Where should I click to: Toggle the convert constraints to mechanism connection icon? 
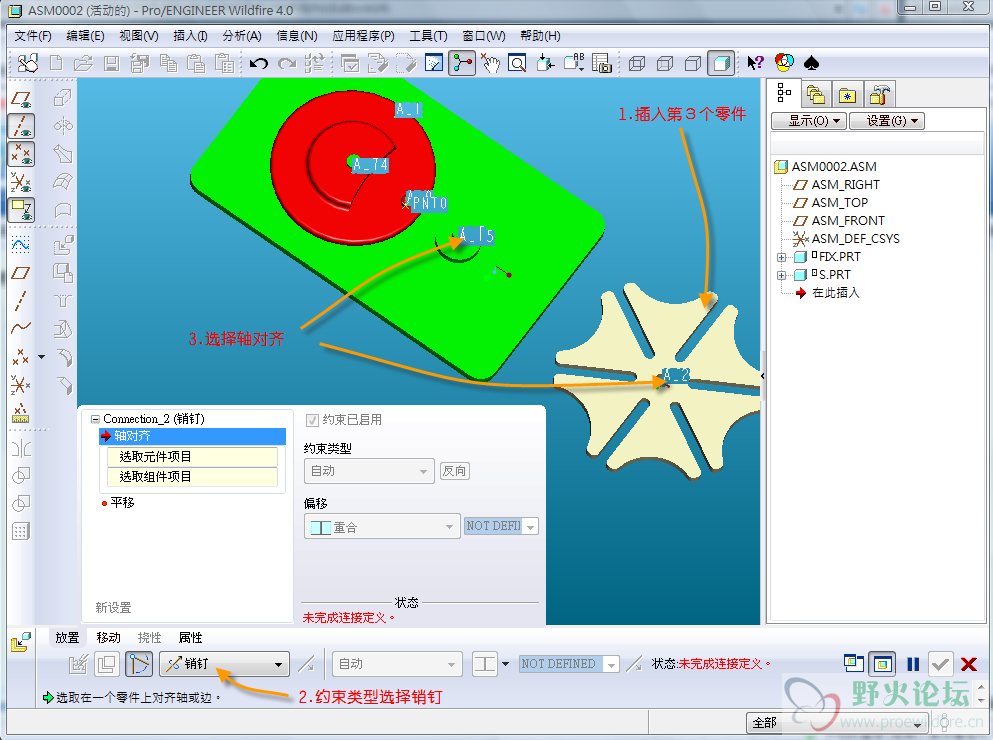pyautogui.click(x=139, y=664)
